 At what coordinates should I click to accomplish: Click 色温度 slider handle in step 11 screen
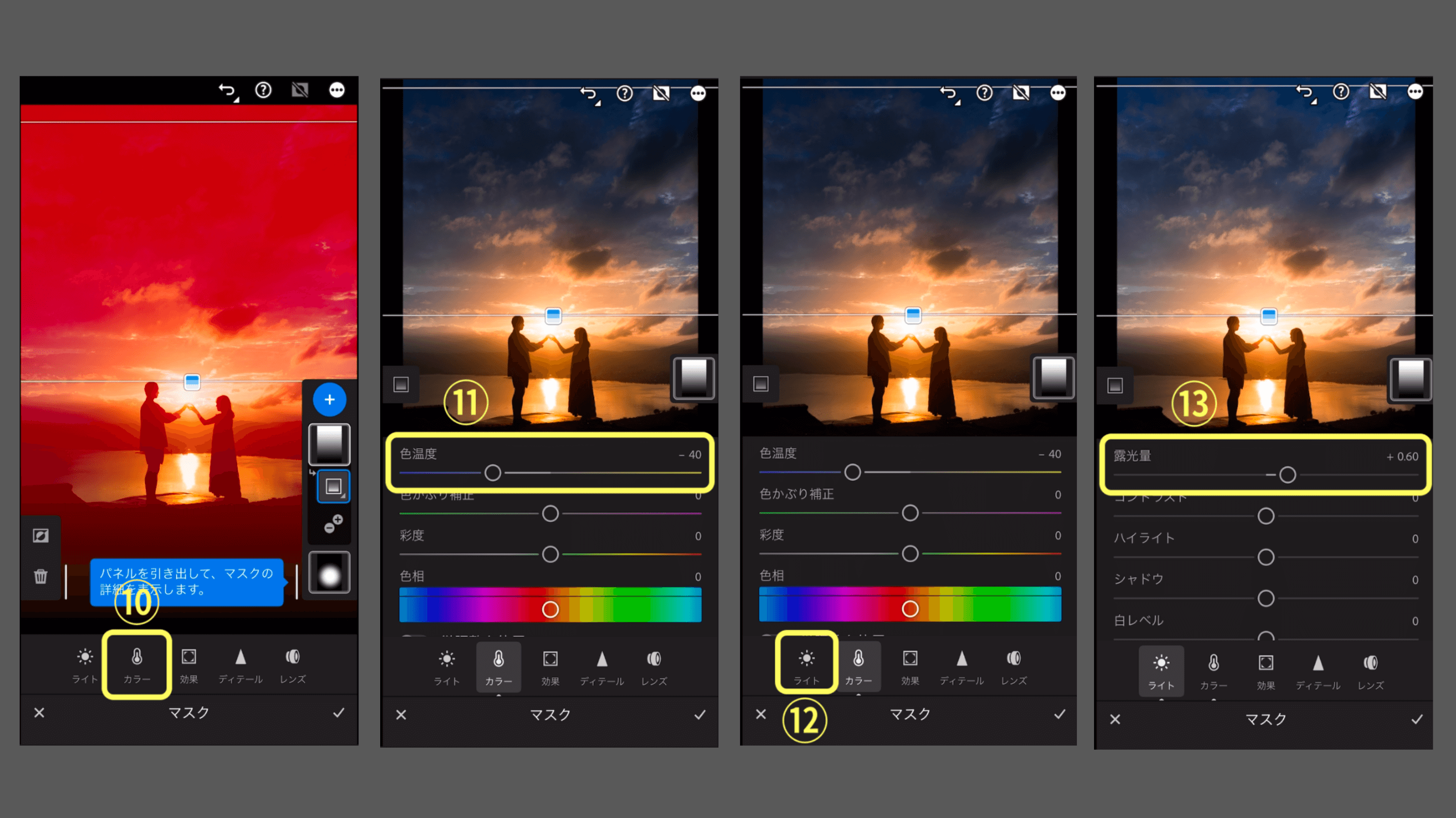pyautogui.click(x=493, y=473)
